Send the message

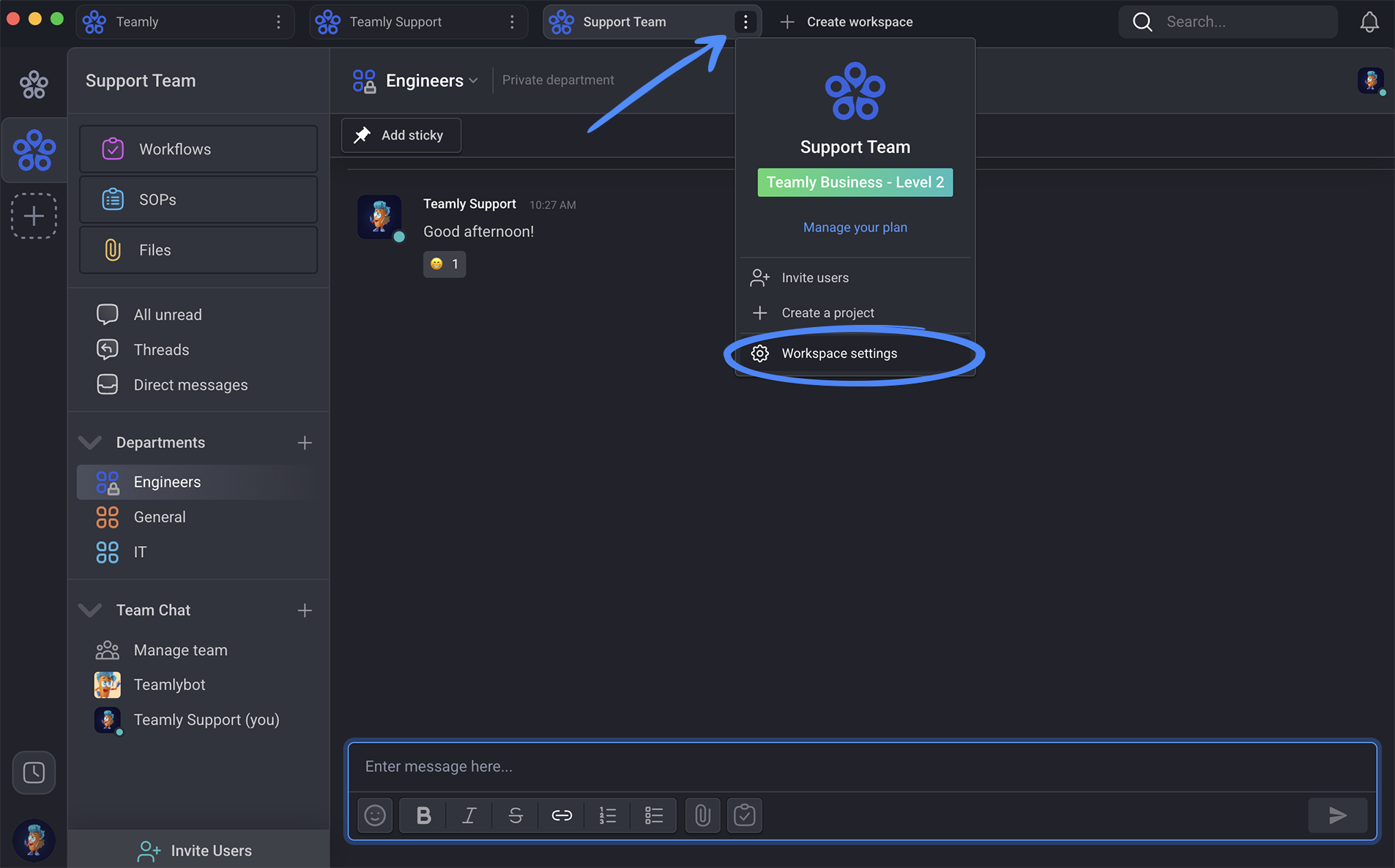(1338, 815)
